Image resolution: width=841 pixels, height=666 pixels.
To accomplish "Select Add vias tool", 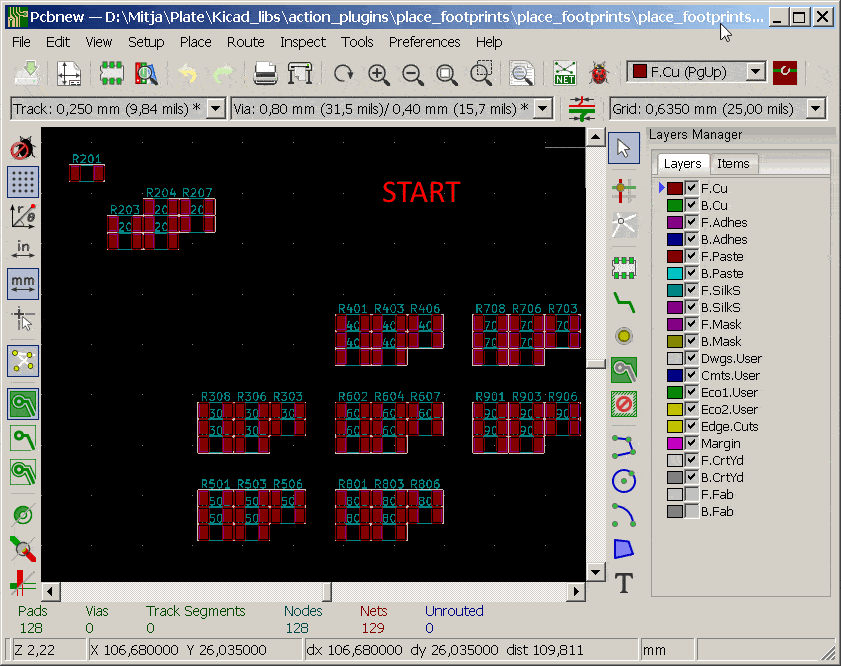I will tap(624, 336).
